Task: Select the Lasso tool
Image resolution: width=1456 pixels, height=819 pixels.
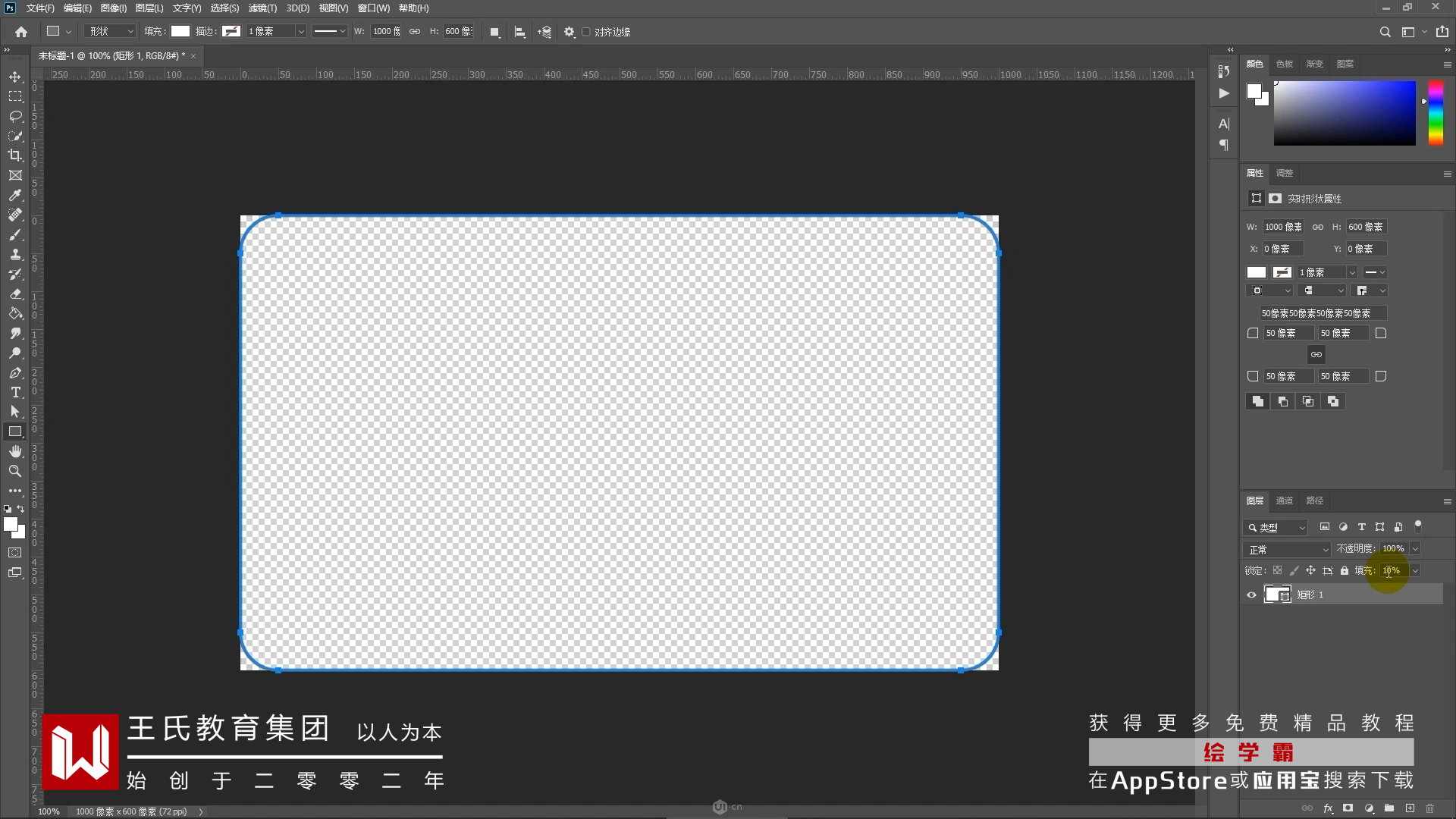Action: pyautogui.click(x=15, y=116)
